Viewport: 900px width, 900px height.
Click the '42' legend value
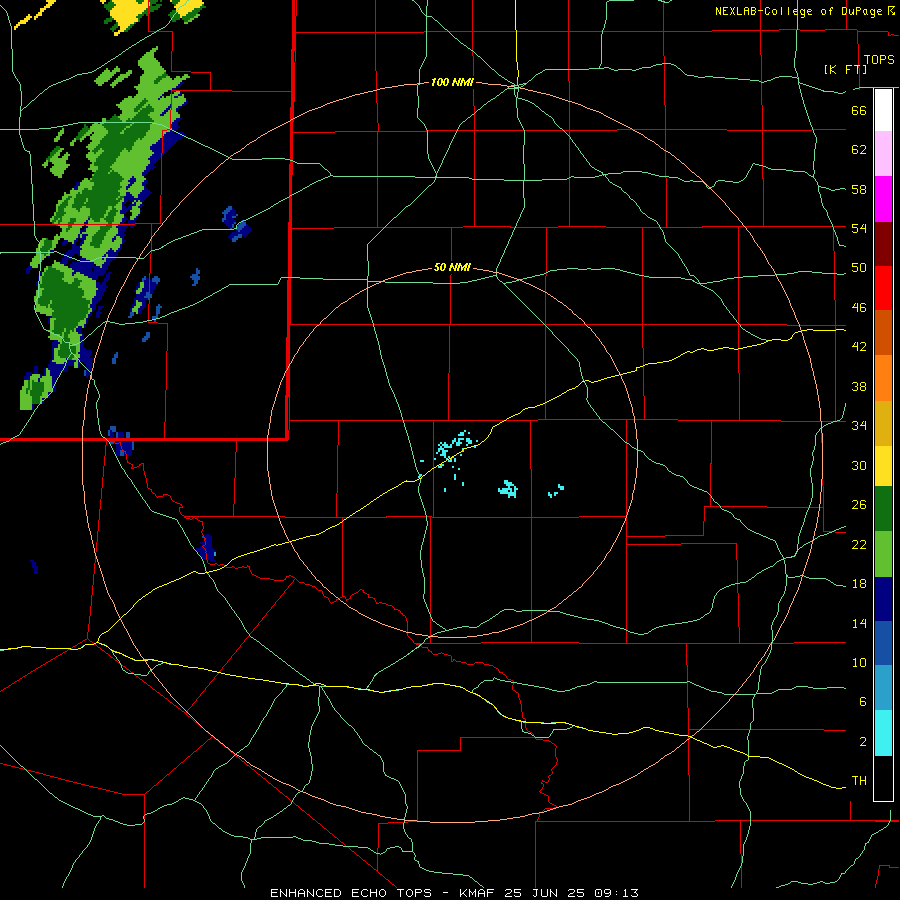pyautogui.click(x=859, y=347)
